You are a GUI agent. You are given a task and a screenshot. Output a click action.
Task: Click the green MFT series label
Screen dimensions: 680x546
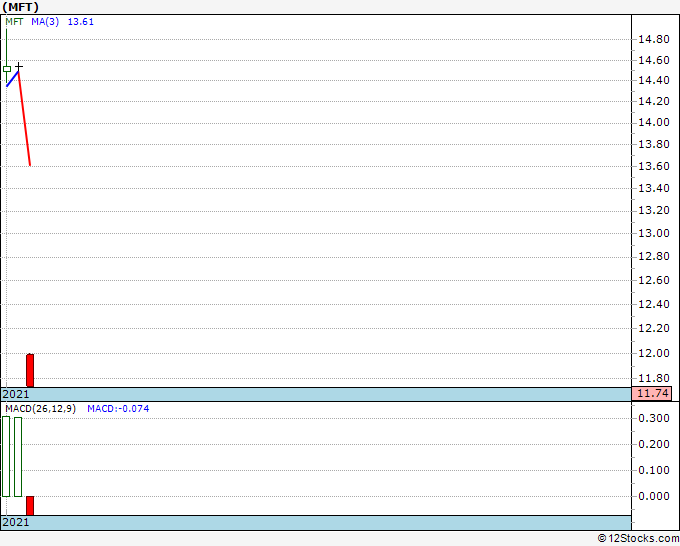click(x=14, y=22)
